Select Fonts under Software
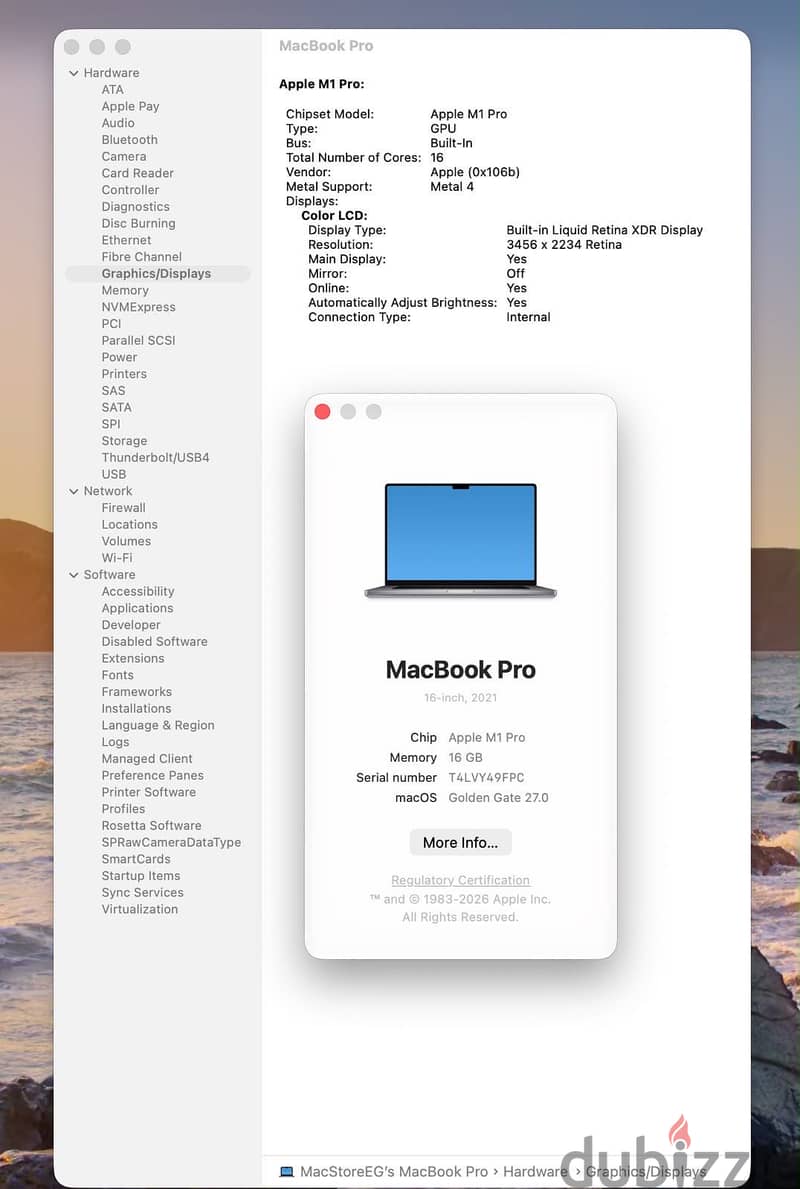800x1189 pixels. (x=118, y=675)
